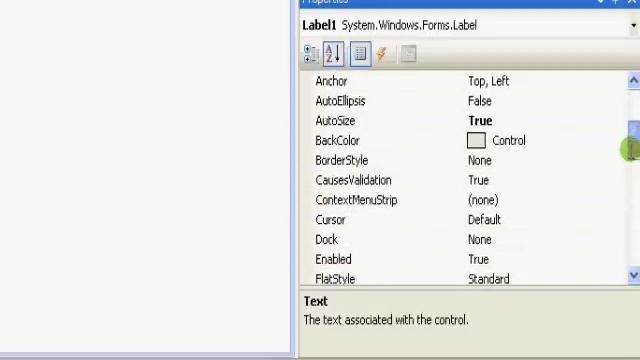Image resolution: width=640 pixels, height=360 pixels.
Task: Open the Label1 object selector dropdown
Action: (633, 25)
